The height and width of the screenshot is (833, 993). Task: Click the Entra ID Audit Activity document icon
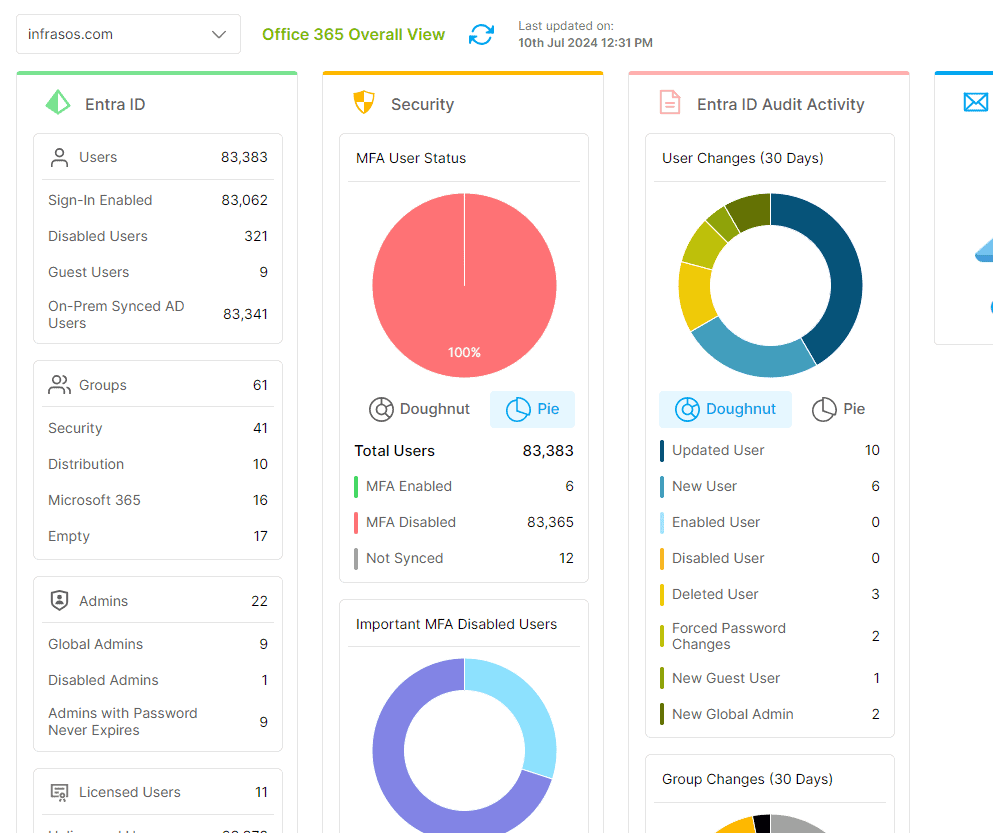pyautogui.click(x=669, y=103)
